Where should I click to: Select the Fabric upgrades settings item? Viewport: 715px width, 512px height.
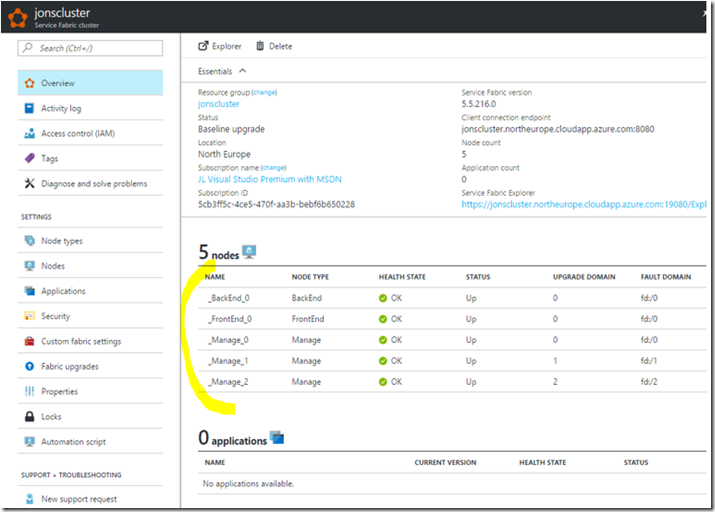[90, 366]
